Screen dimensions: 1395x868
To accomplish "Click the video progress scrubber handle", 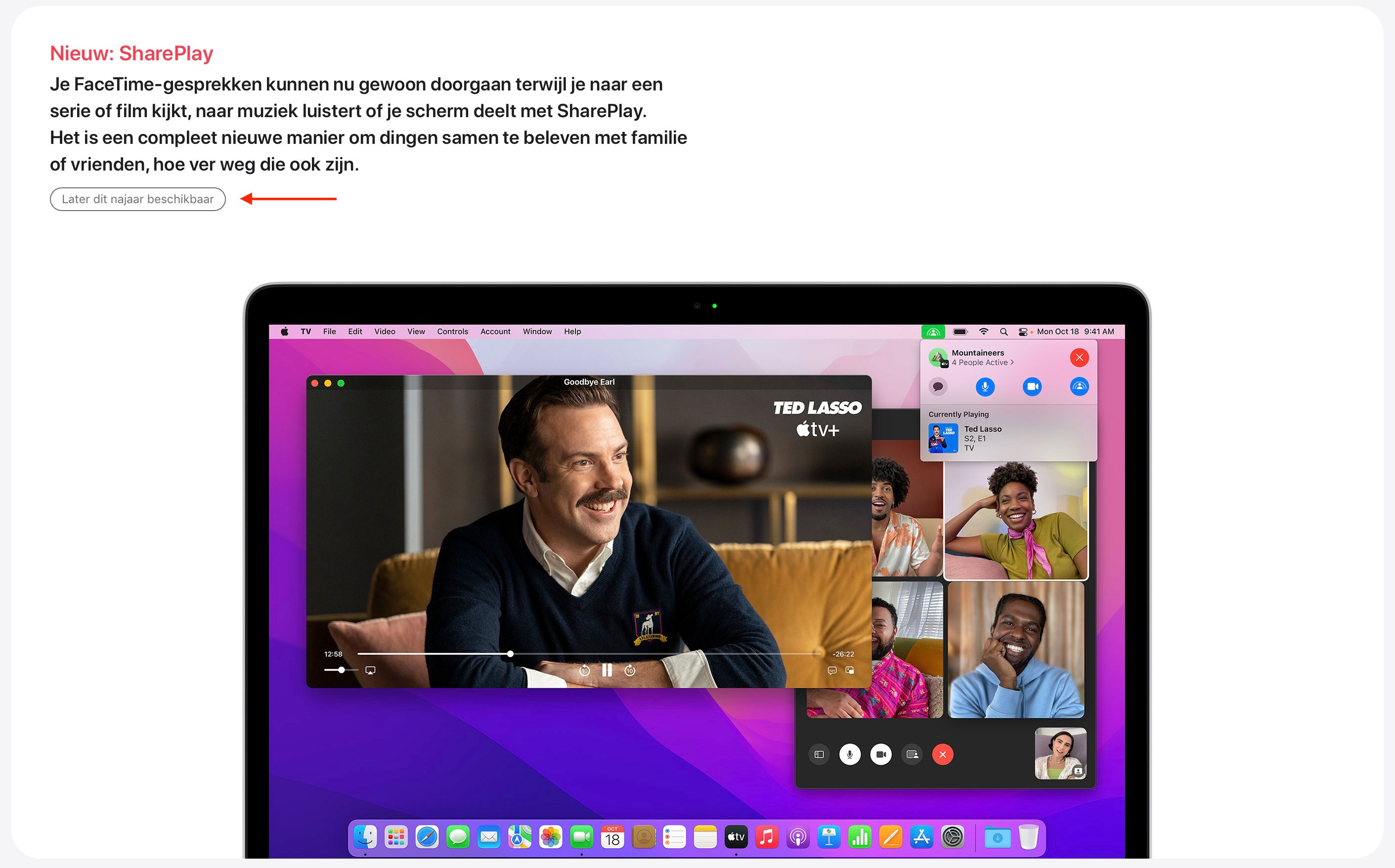I will (510, 654).
